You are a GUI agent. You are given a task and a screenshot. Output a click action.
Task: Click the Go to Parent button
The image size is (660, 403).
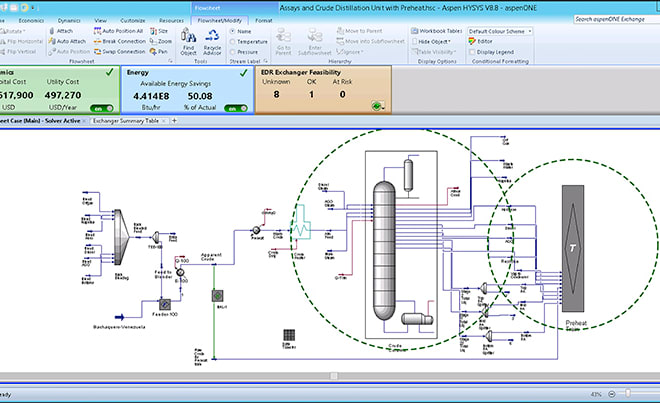pyautogui.click(x=283, y=42)
